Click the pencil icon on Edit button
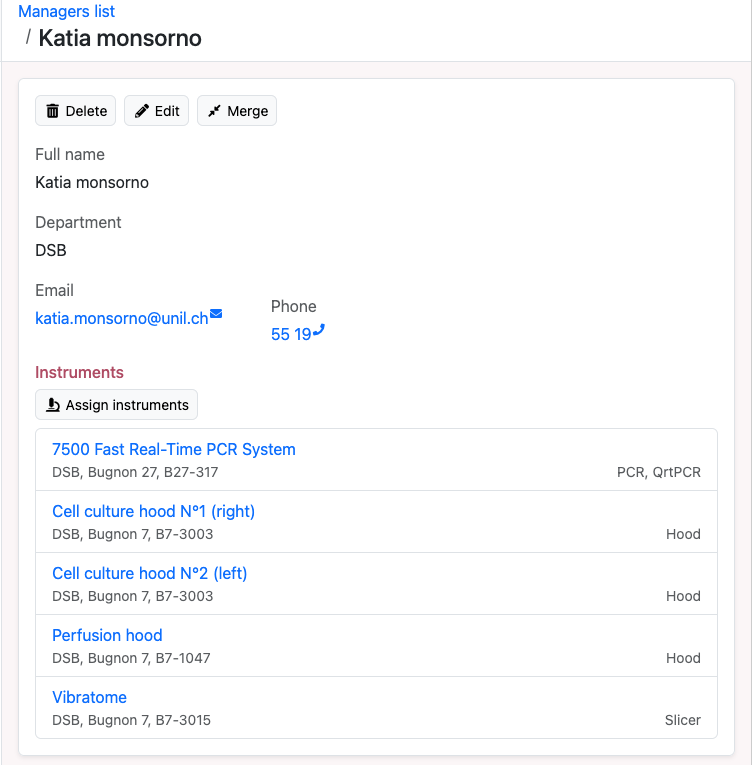The width and height of the screenshot is (754, 765). [142, 111]
